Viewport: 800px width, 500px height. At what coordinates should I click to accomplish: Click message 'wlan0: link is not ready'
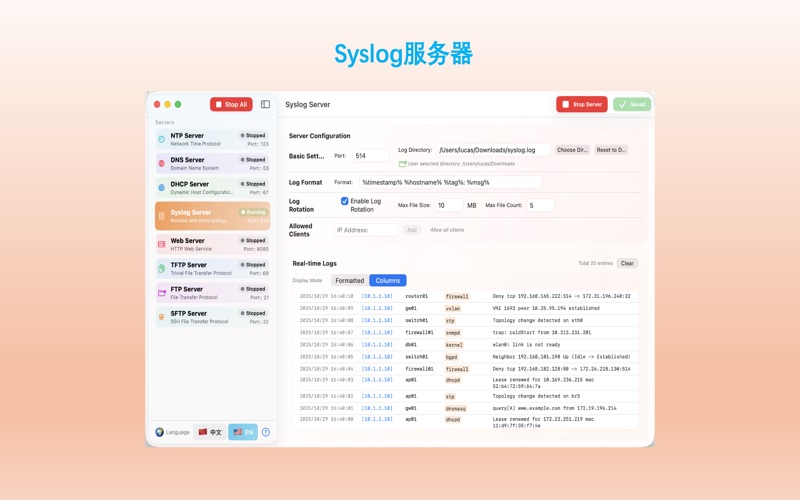tap(526, 344)
